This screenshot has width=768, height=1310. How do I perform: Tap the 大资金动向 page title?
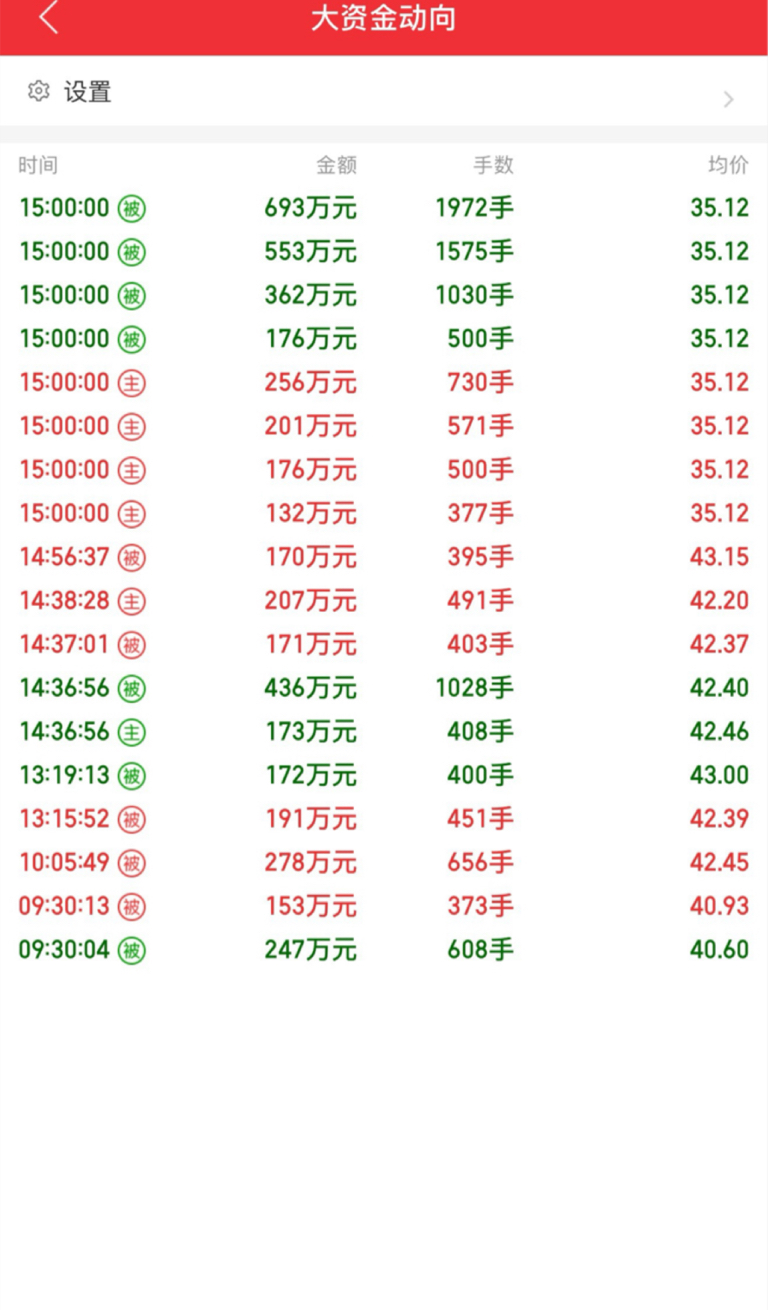pos(383,19)
